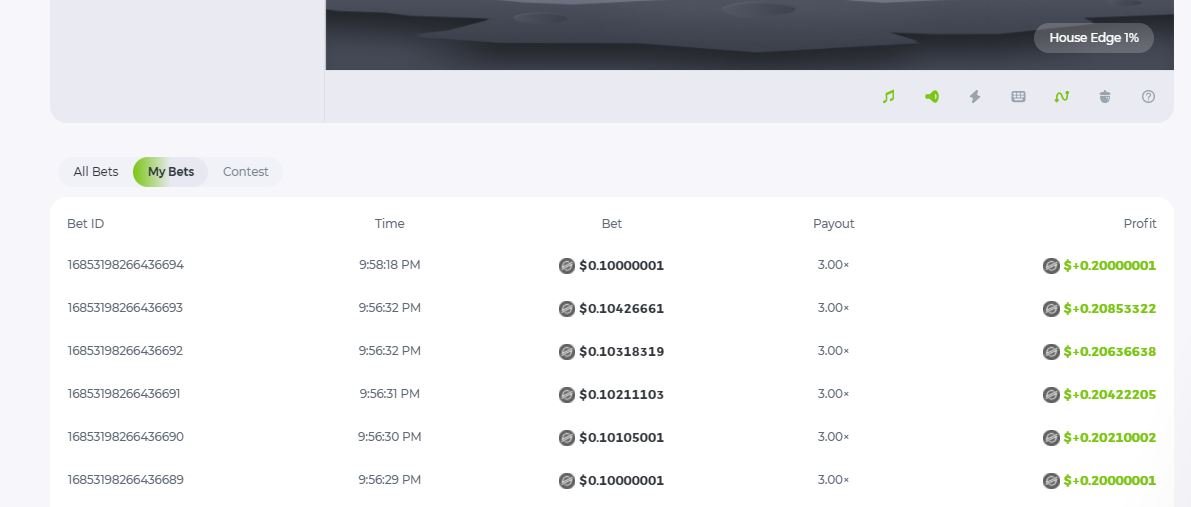This screenshot has width=1191, height=507.
Task: Click bet ID ending in 436691
Action: click(x=124, y=394)
